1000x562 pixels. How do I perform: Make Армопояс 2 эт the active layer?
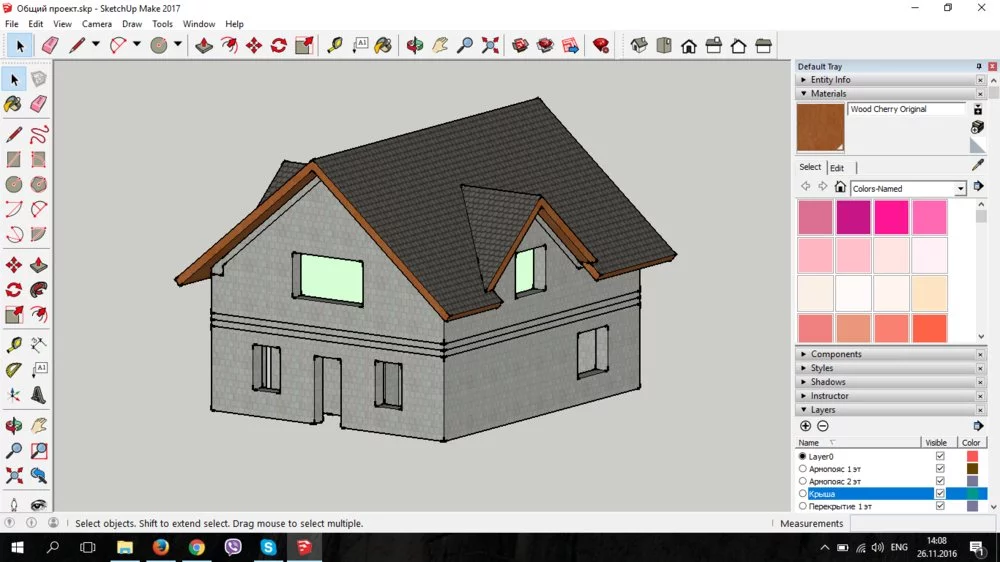tap(803, 481)
